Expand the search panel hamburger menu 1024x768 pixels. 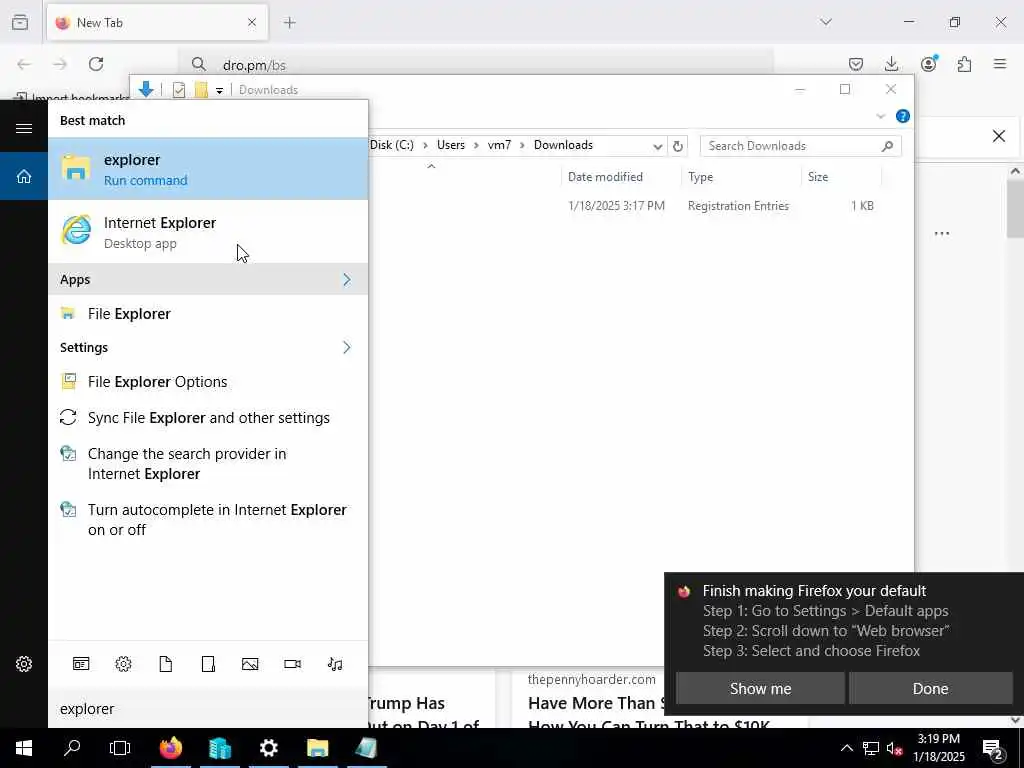pyautogui.click(x=24, y=128)
